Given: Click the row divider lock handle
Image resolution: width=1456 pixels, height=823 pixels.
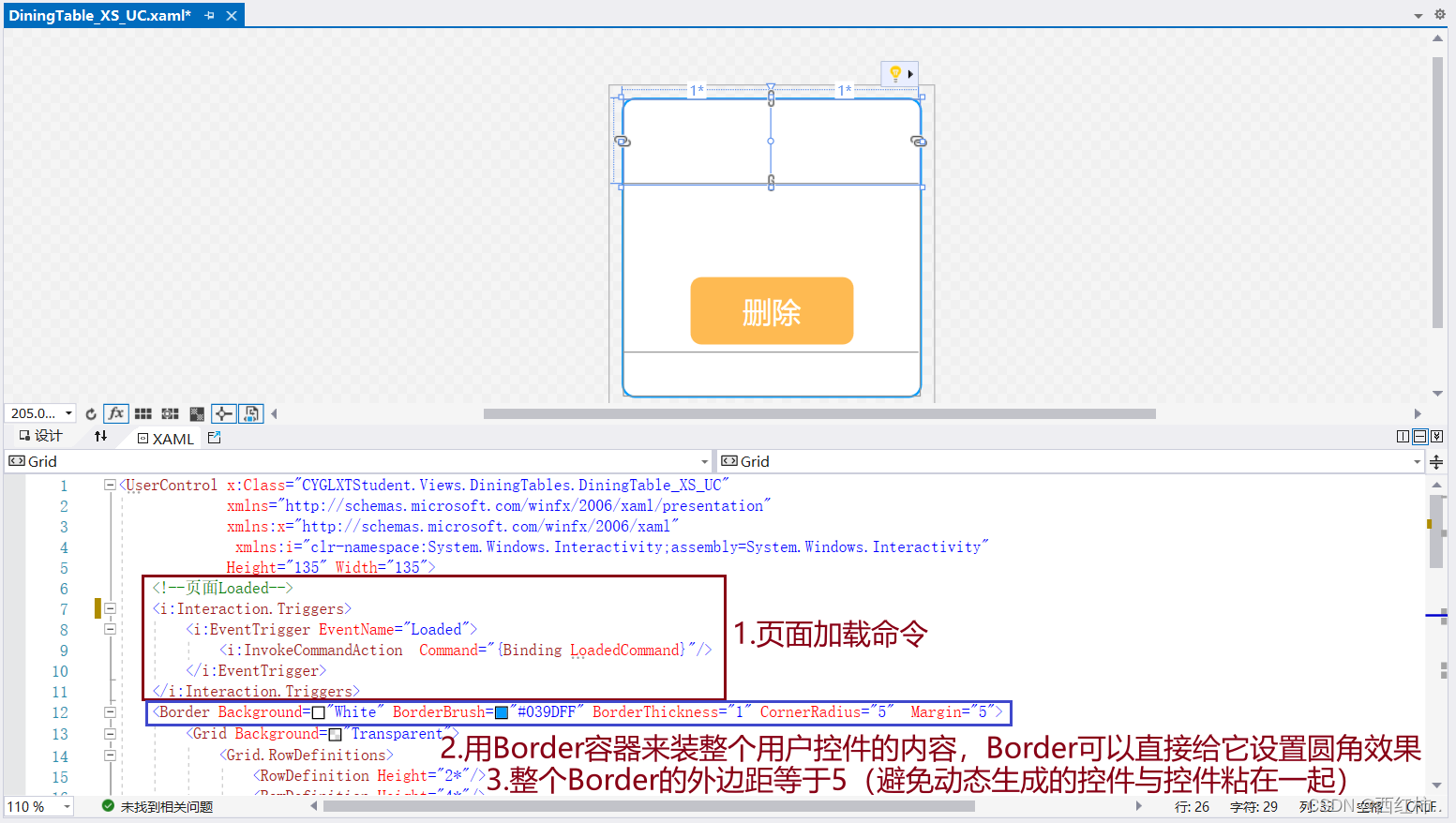Looking at the screenshot, I should [x=771, y=183].
